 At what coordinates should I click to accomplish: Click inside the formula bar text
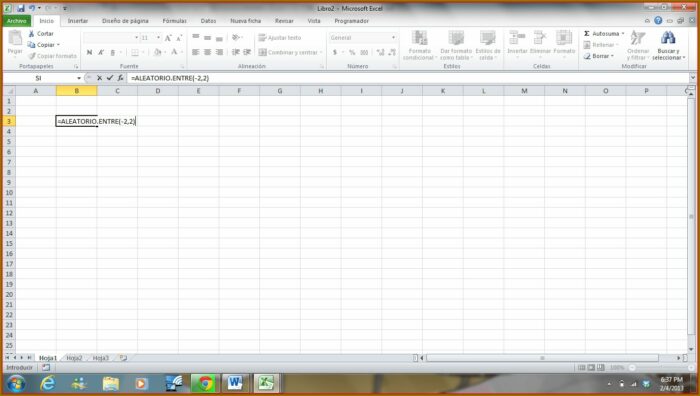pos(170,78)
